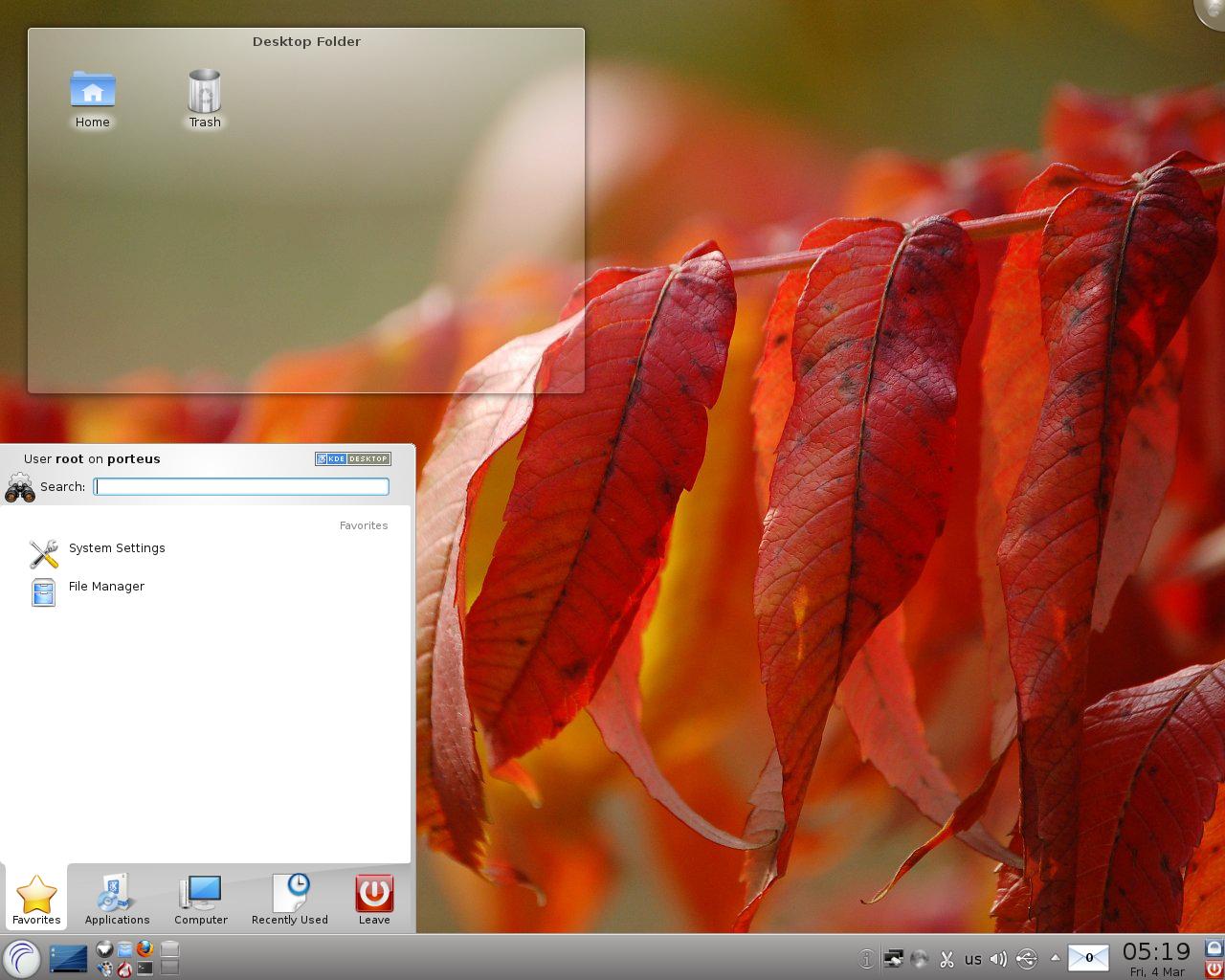
Task: Open the volume speaker tray icon
Action: click(x=998, y=958)
